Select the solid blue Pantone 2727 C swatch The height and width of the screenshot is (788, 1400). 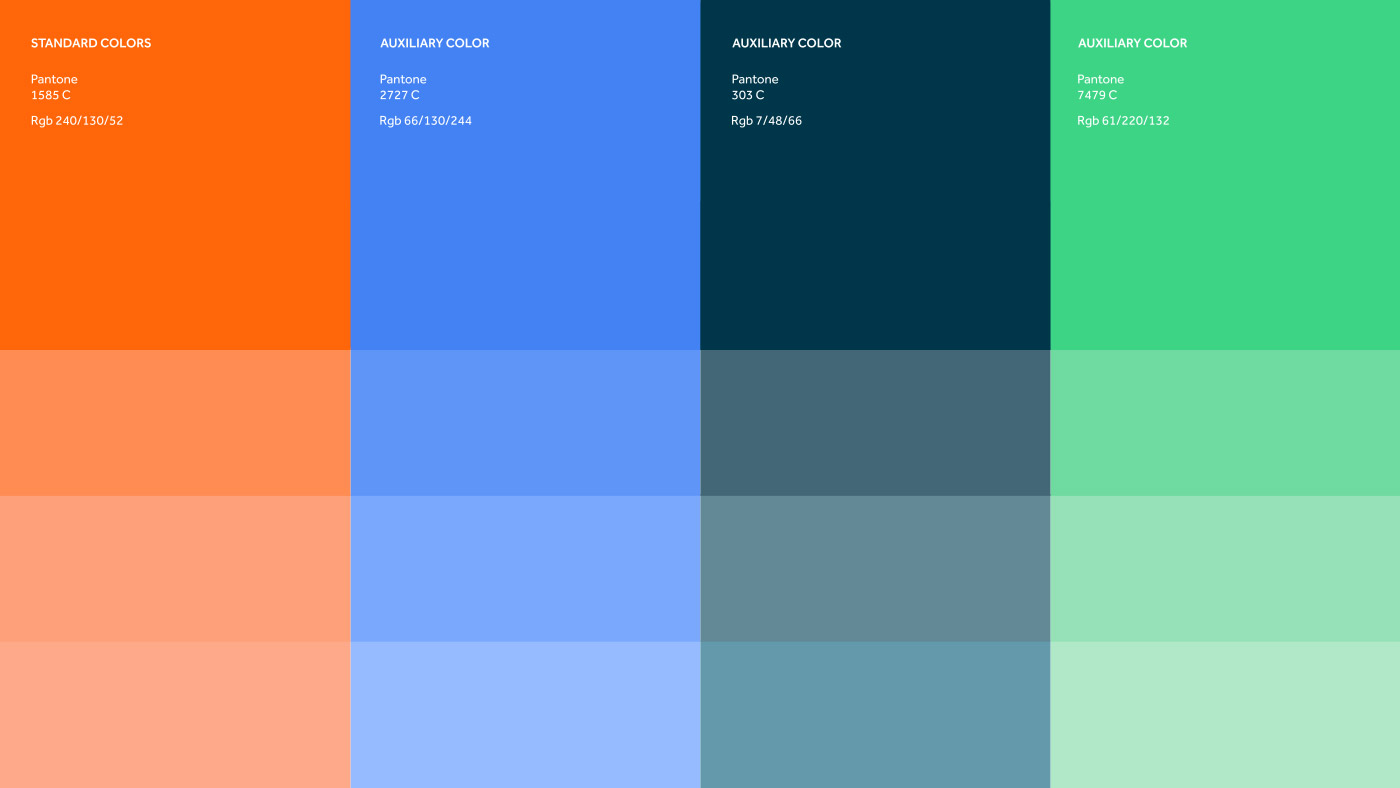coord(525,175)
